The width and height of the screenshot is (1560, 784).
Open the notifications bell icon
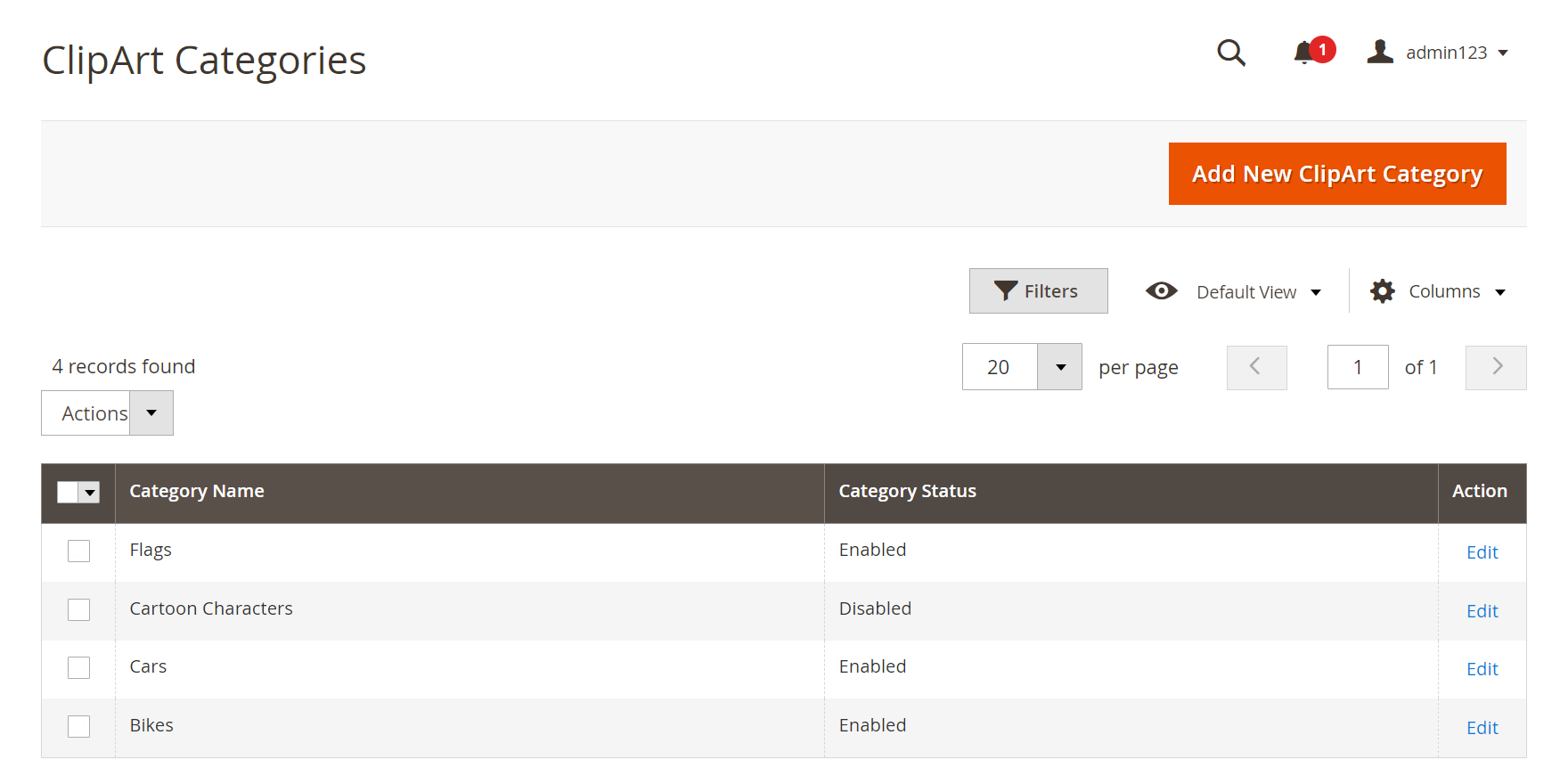[x=1304, y=53]
